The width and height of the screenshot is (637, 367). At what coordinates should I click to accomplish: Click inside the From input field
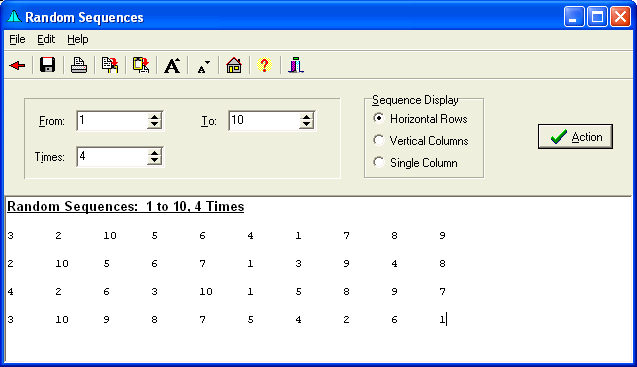pyautogui.click(x=112, y=121)
